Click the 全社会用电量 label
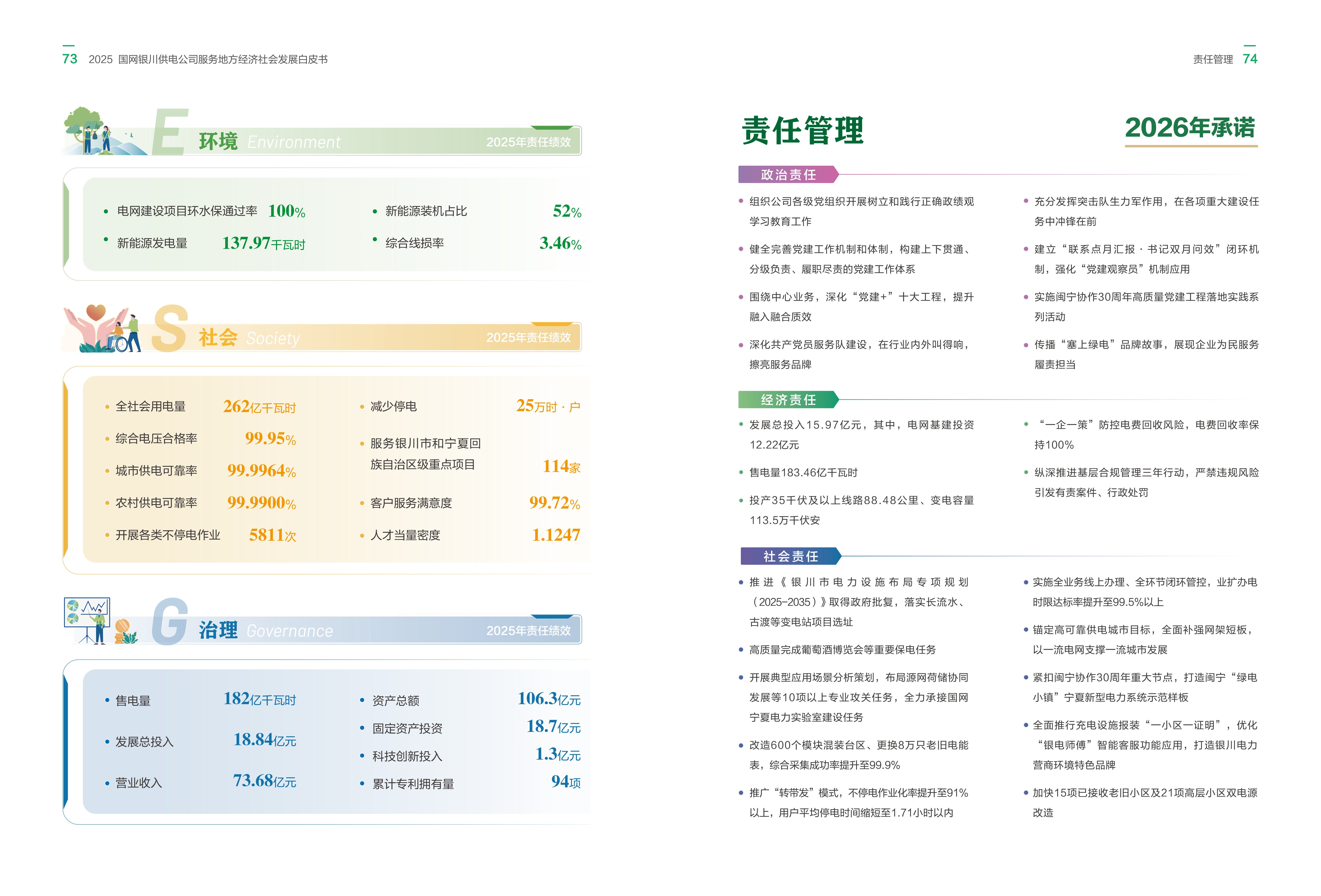This screenshot has height=896, width=1321. 151,407
